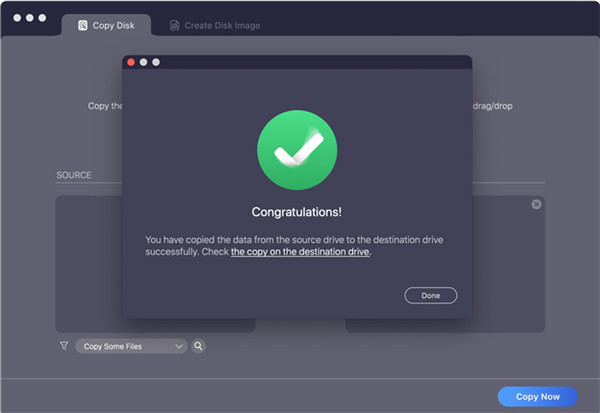Click the SOURCE section label
Viewport: 600px width, 413px height.
tap(73, 176)
